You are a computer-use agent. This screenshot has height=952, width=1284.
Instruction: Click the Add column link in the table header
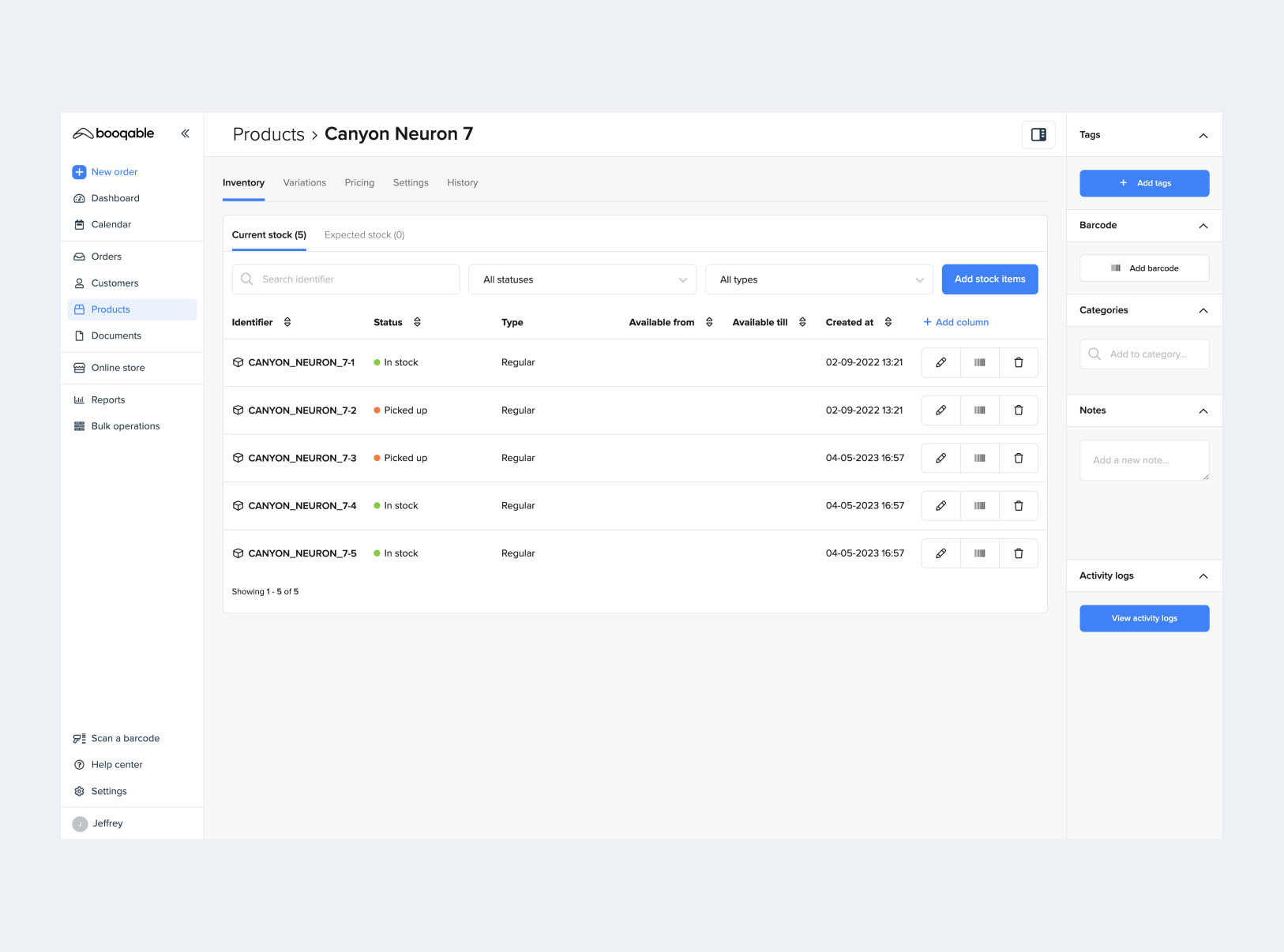pyautogui.click(x=955, y=322)
